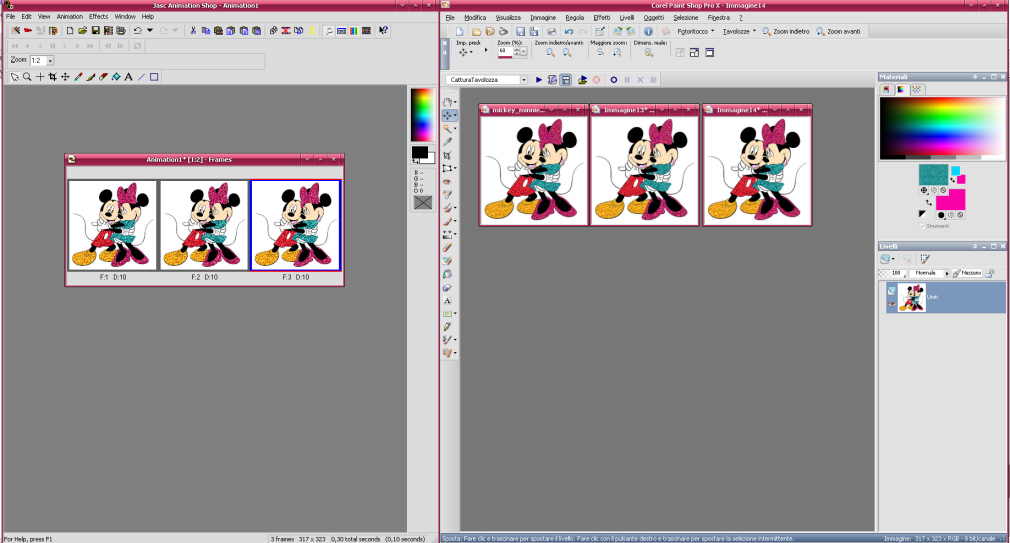This screenshot has width=1010, height=543.
Task: Select the Eraser tool in Animation Shop
Action: click(x=103, y=77)
